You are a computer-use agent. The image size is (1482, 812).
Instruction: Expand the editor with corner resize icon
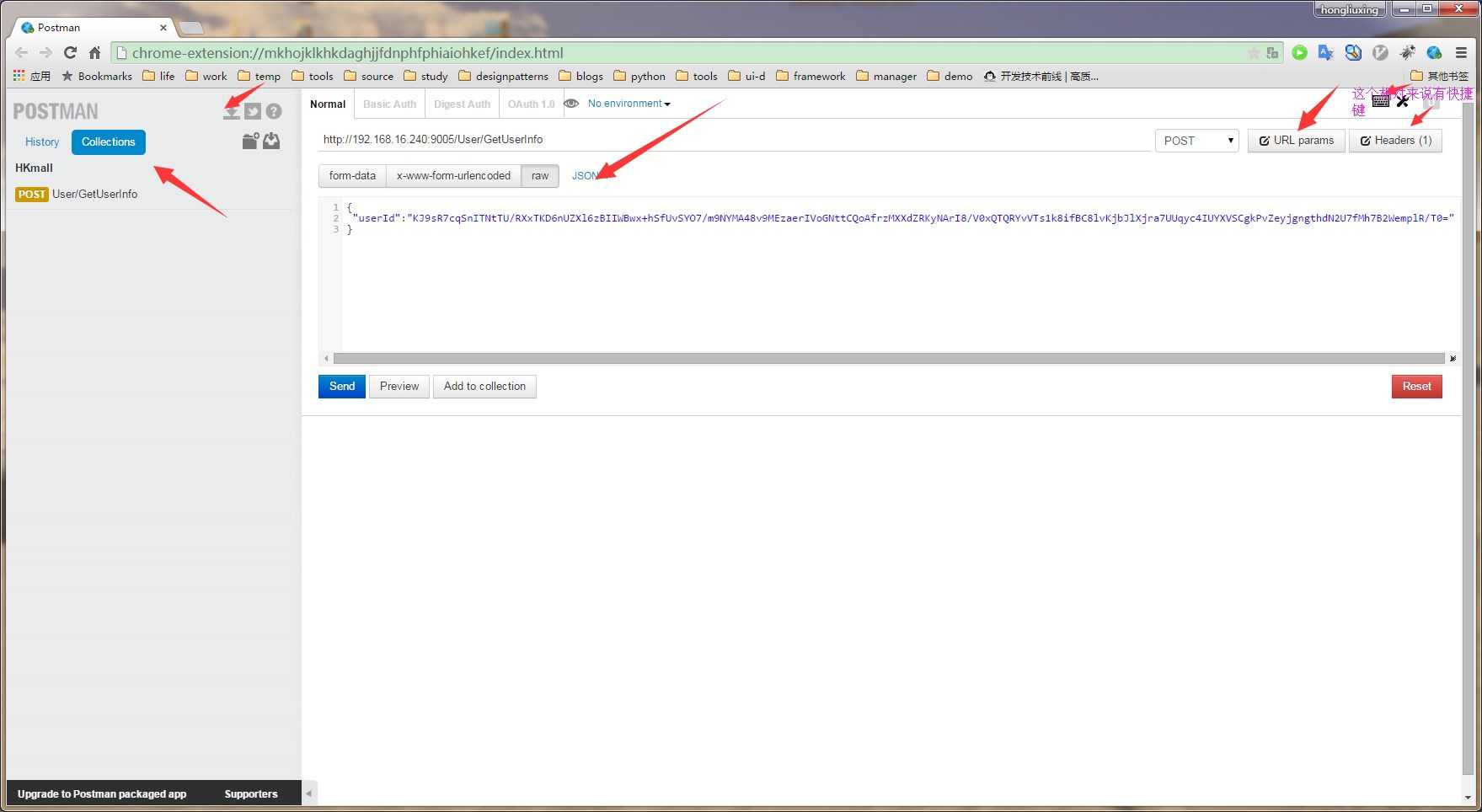(x=1453, y=359)
